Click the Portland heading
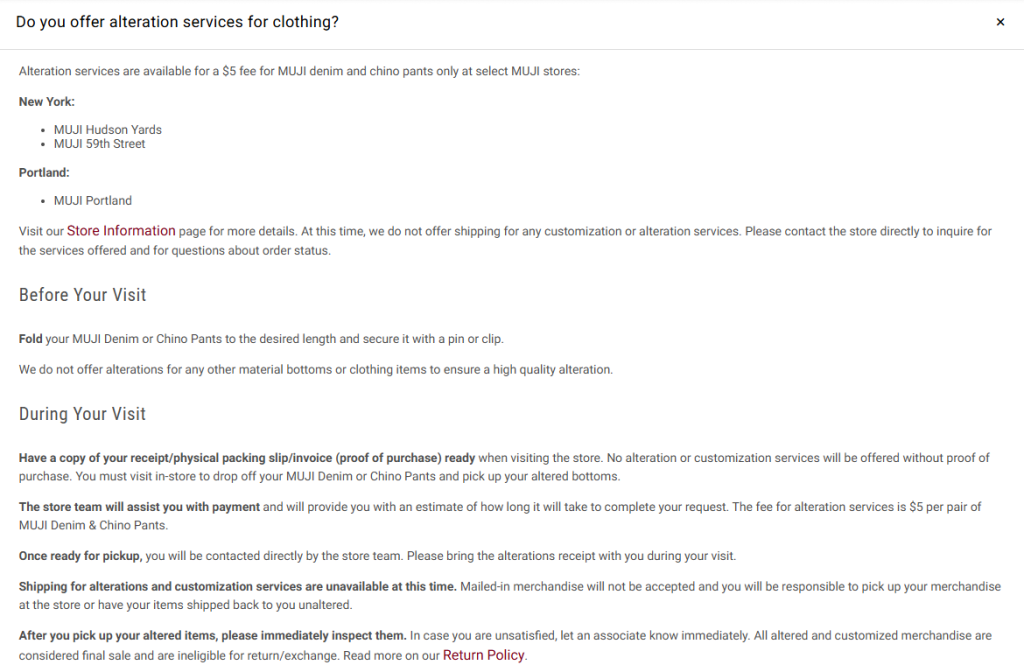Image resolution: width=1024 pixels, height=672 pixels. tap(44, 173)
